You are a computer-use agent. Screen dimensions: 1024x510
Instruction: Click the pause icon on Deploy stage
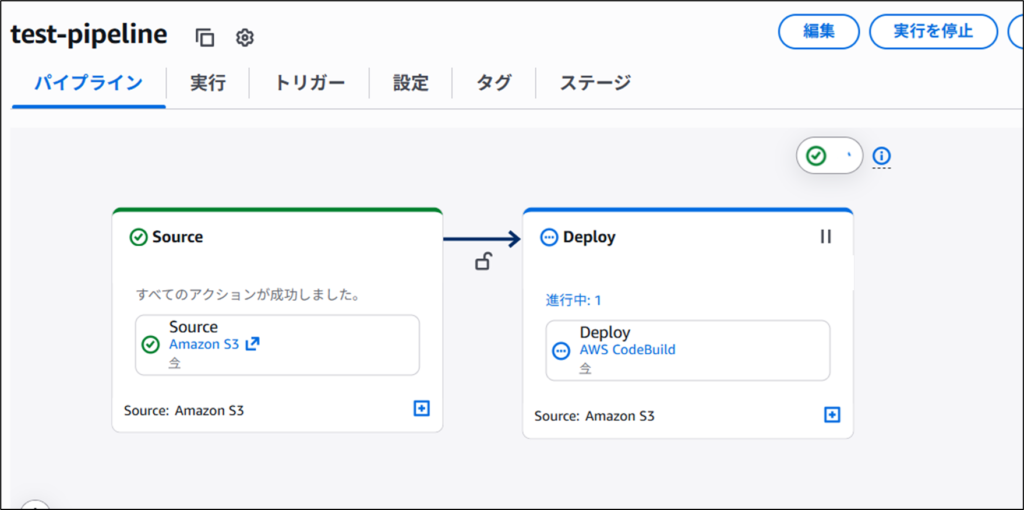tap(825, 237)
